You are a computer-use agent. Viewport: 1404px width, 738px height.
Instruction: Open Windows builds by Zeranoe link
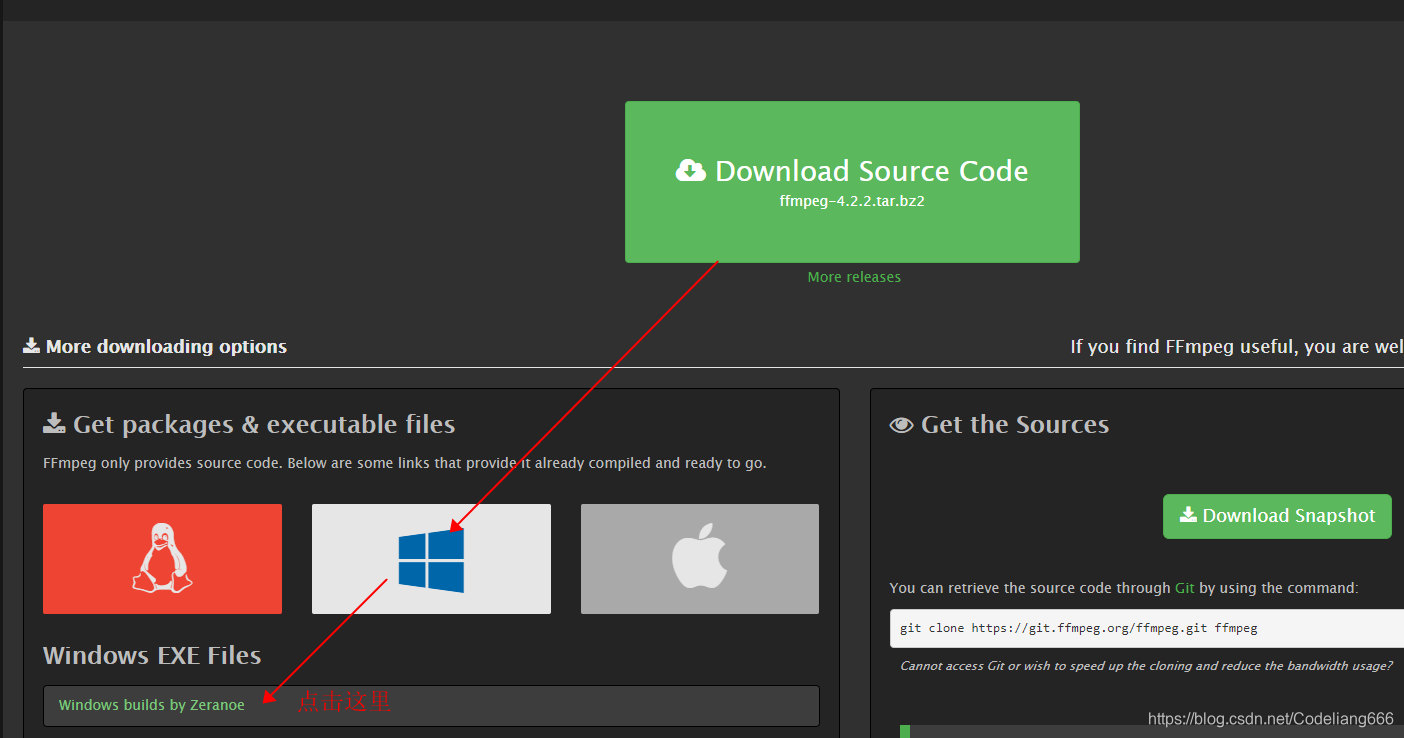pos(152,705)
